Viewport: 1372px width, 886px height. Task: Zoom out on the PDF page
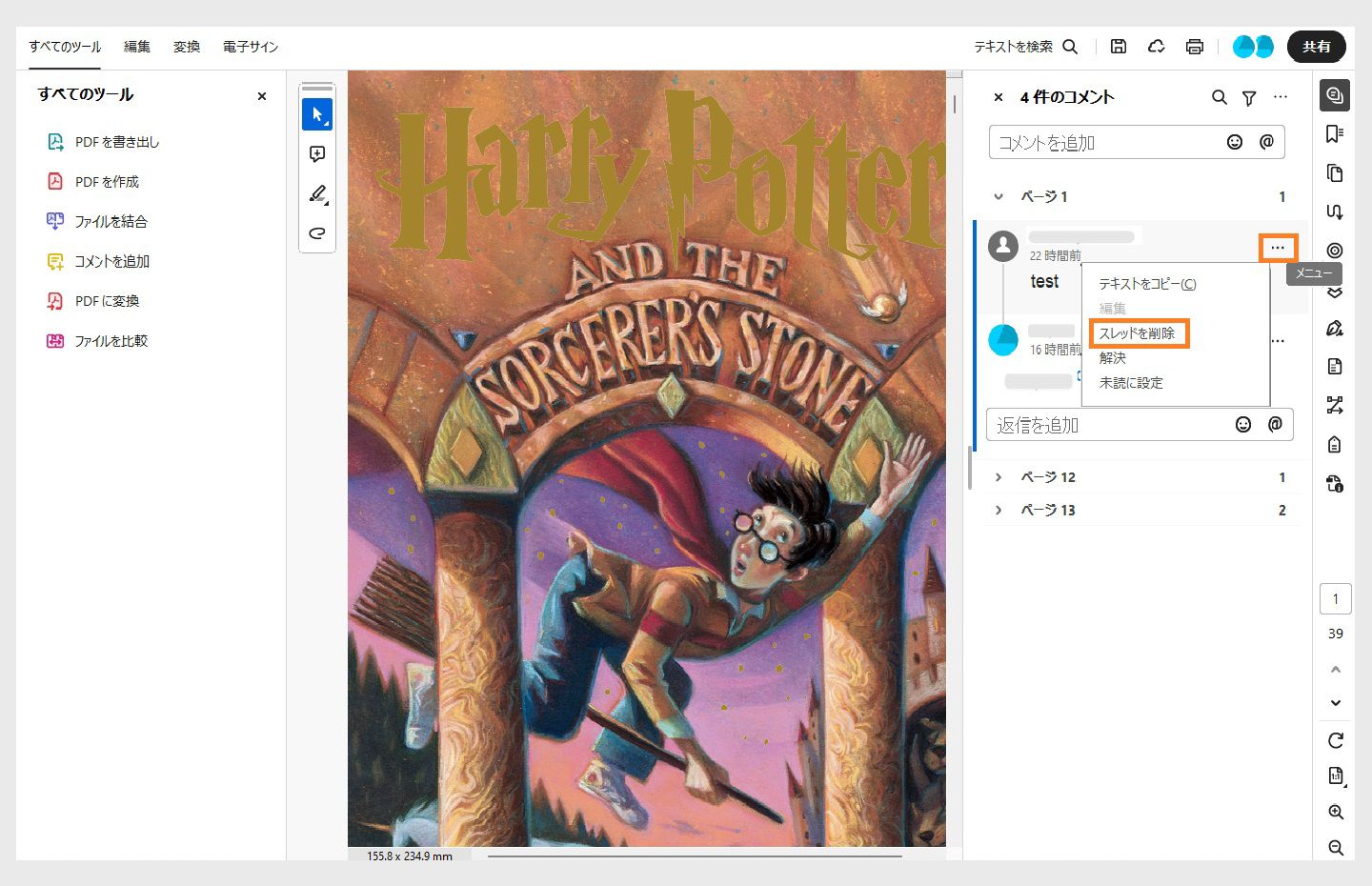pos(1335,848)
